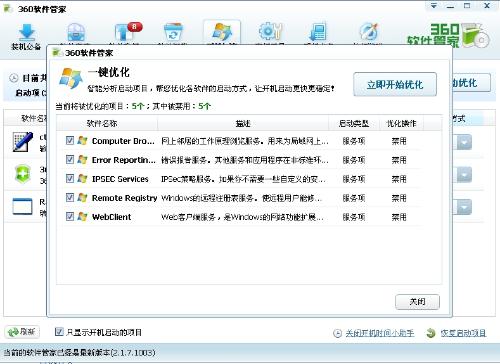Screen dimensions: 500x364
Task: Open the software library disc icon in toolbar
Action: [76, 33]
